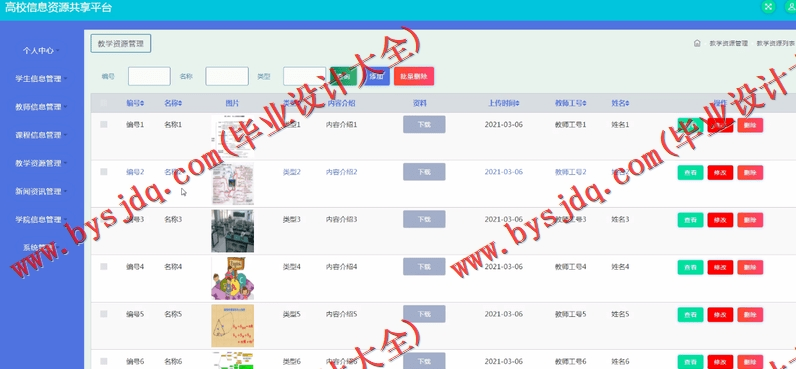Click the 类型4 cell text

point(292,266)
